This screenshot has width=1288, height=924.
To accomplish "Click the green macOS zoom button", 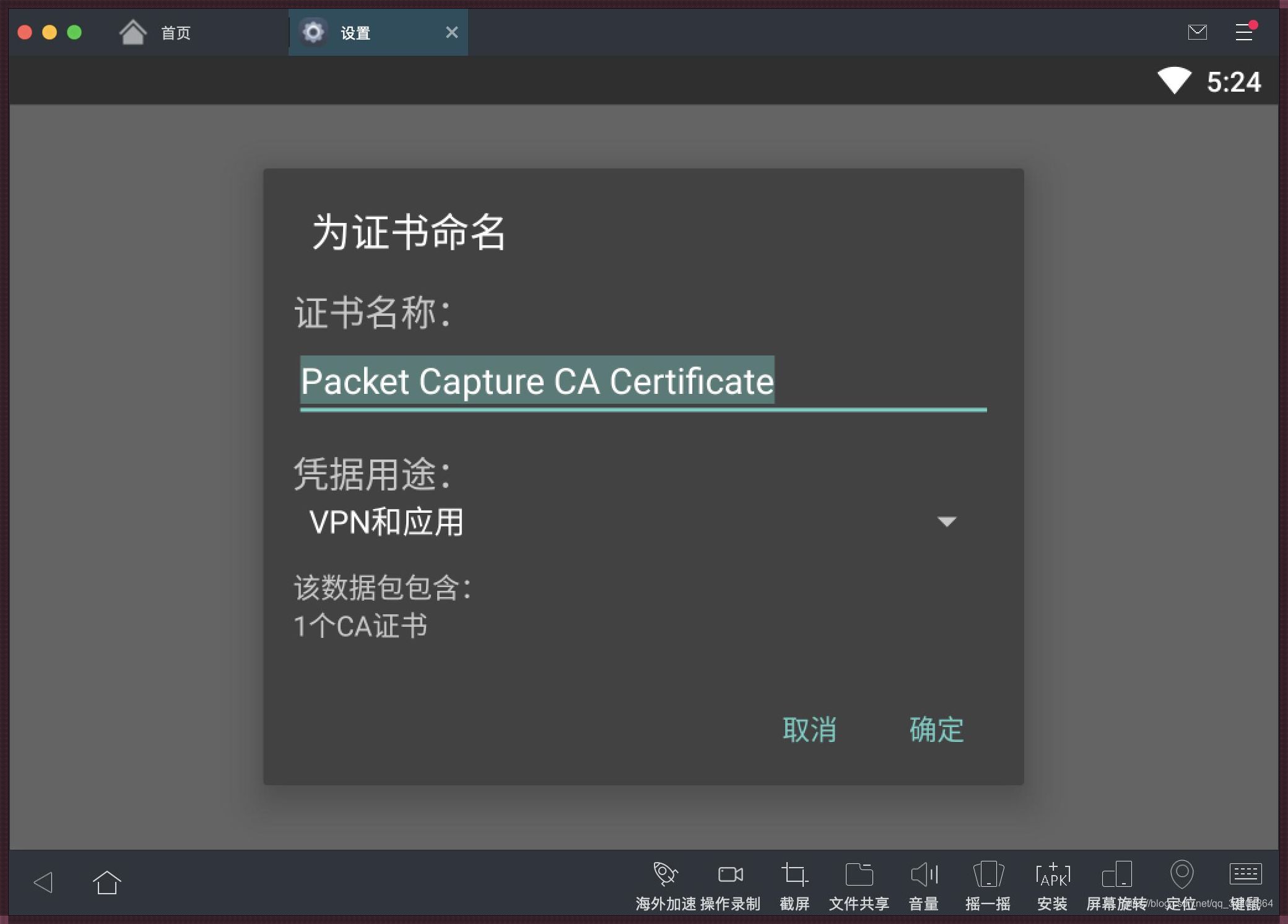I will 74,32.
